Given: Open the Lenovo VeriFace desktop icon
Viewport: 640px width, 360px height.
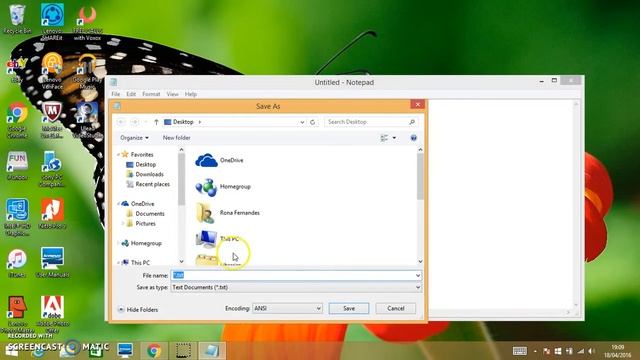Looking at the screenshot, I should [52, 70].
